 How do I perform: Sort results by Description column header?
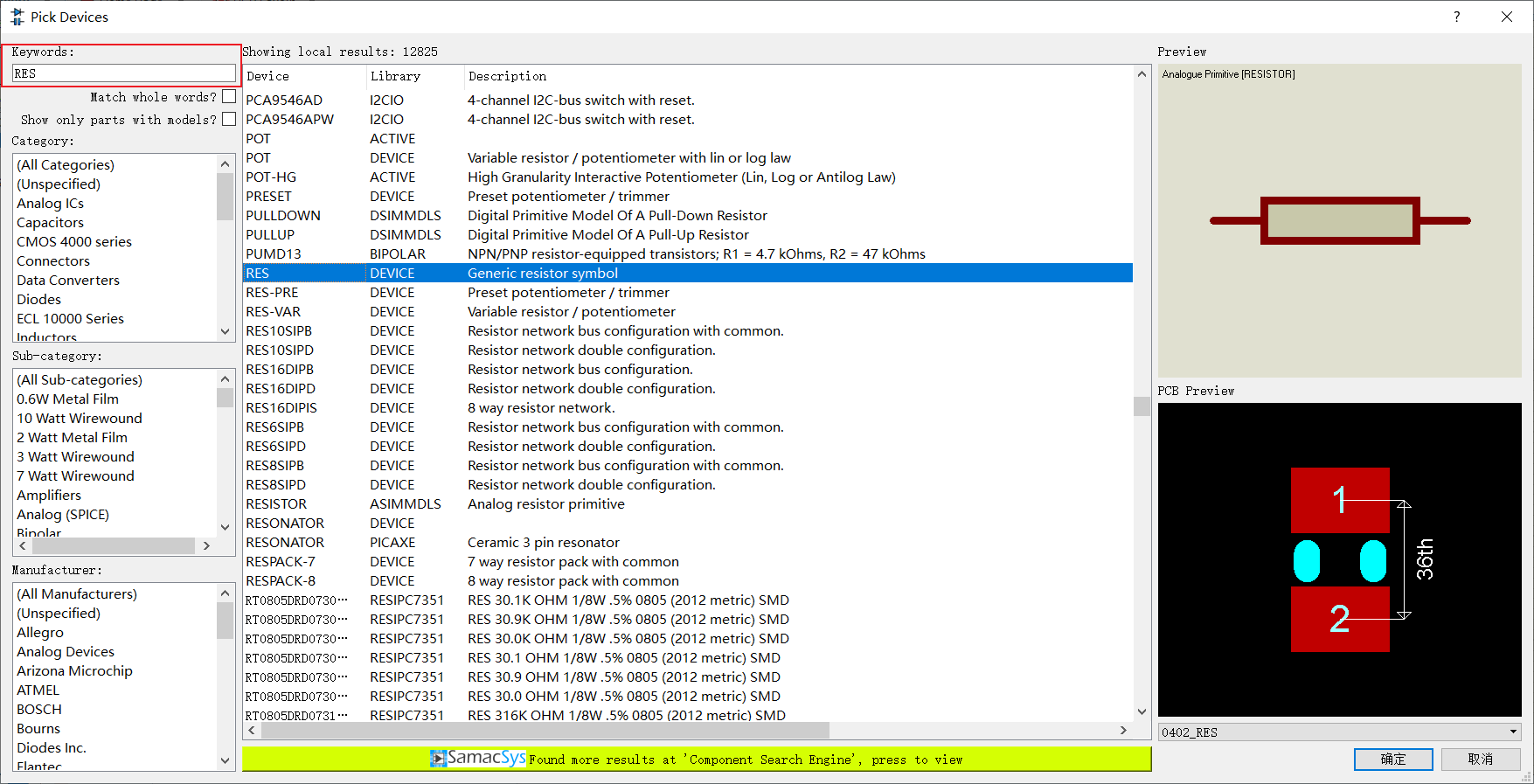798,76
